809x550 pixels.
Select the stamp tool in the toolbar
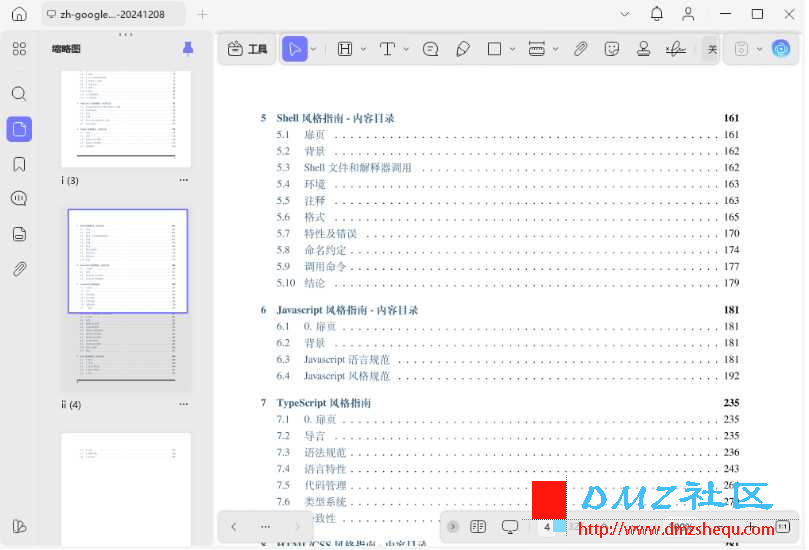coord(643,49)
